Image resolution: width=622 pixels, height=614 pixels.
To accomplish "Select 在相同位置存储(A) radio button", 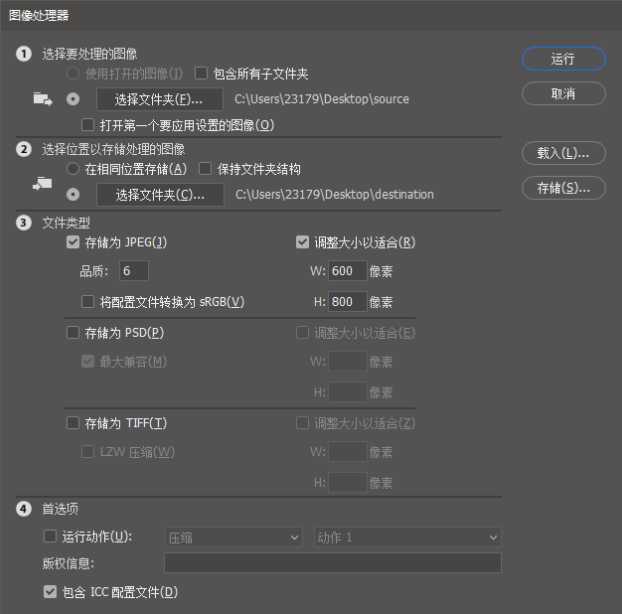I will pos(73,169).
